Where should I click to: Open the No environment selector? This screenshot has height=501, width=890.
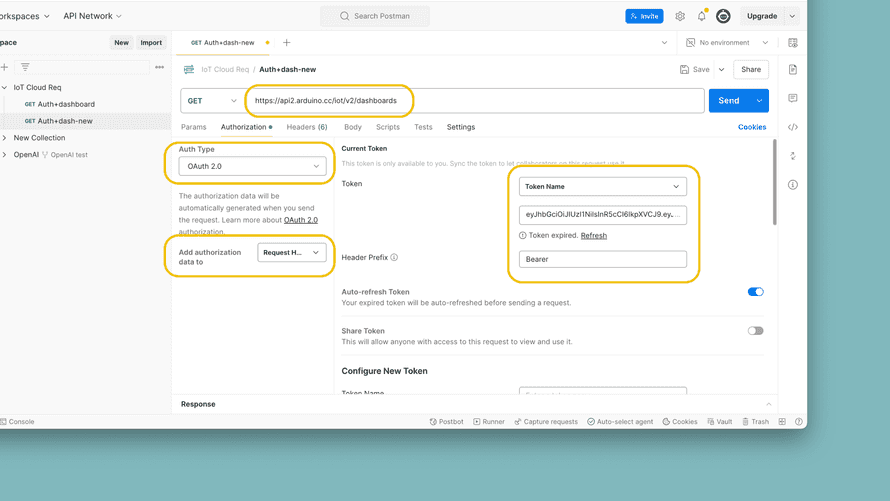(x=727, y=43)
